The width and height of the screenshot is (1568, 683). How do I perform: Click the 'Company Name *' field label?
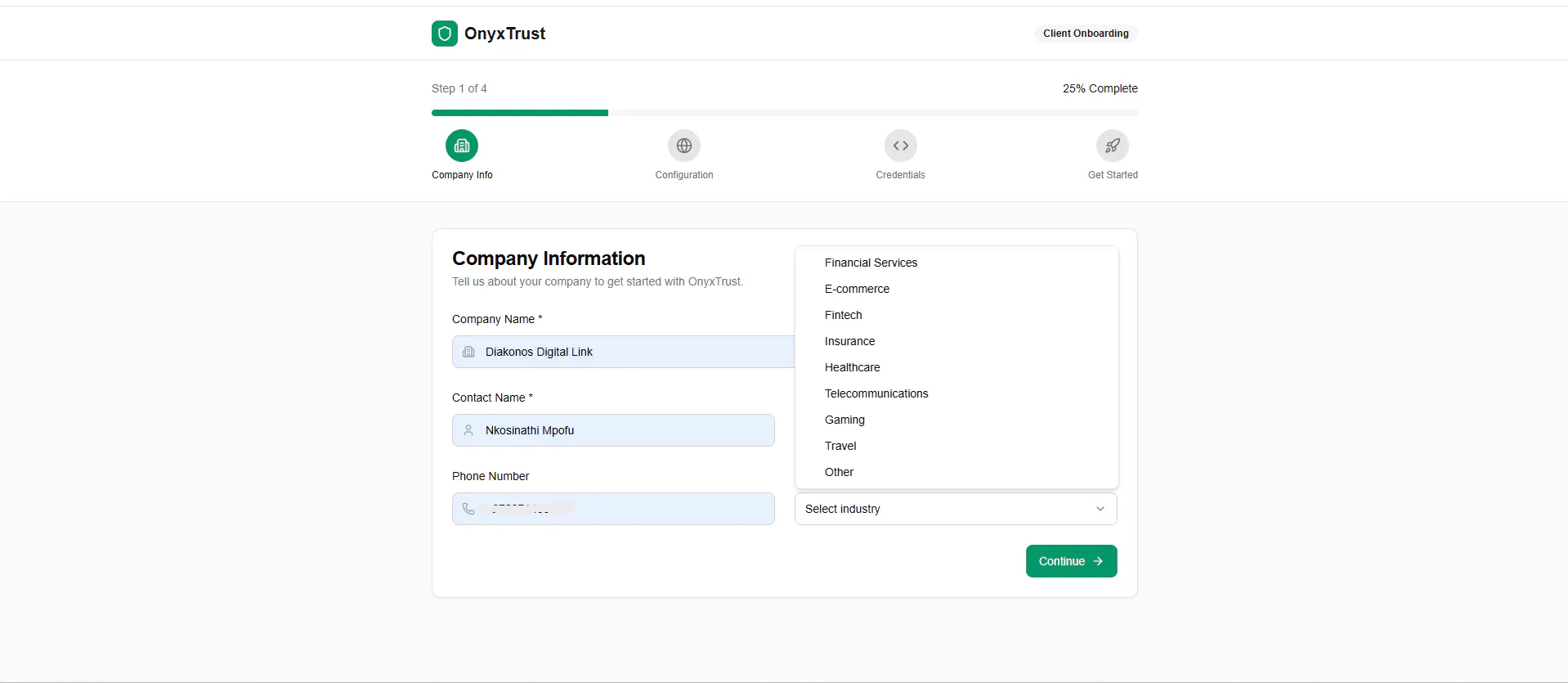click(497, 319)
